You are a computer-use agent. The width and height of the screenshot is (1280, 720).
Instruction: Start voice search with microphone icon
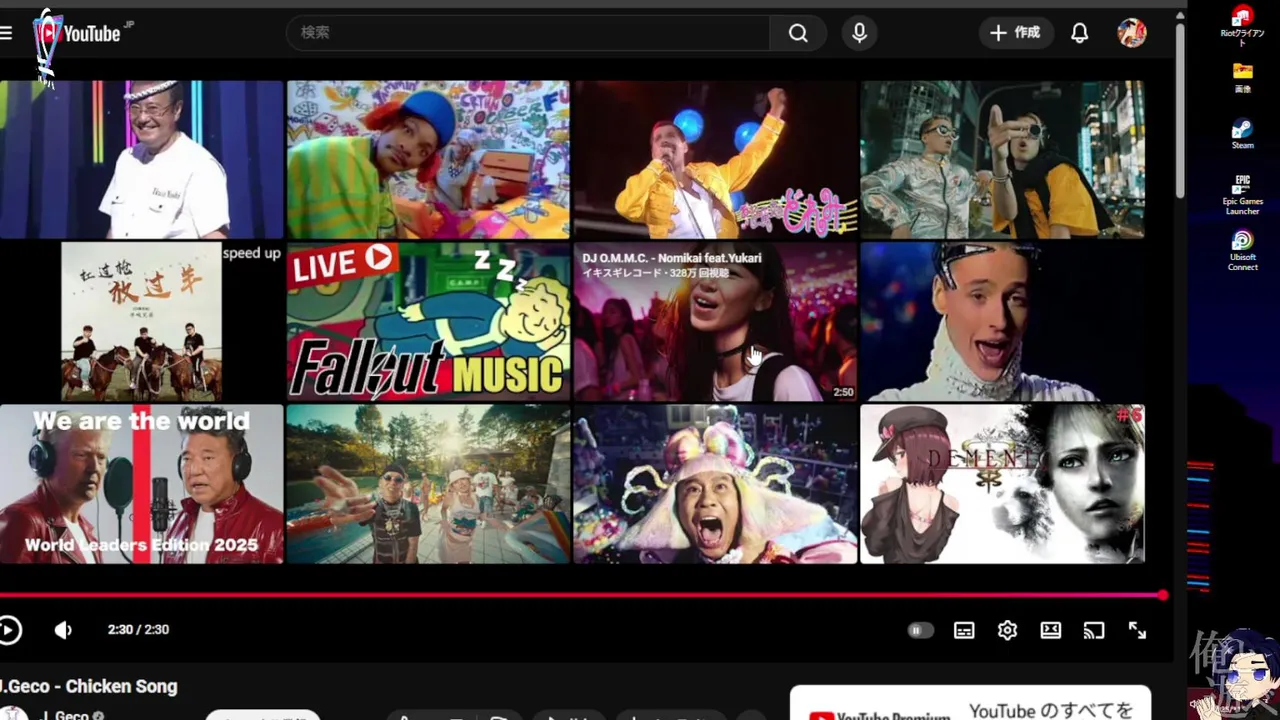point(859,33)
